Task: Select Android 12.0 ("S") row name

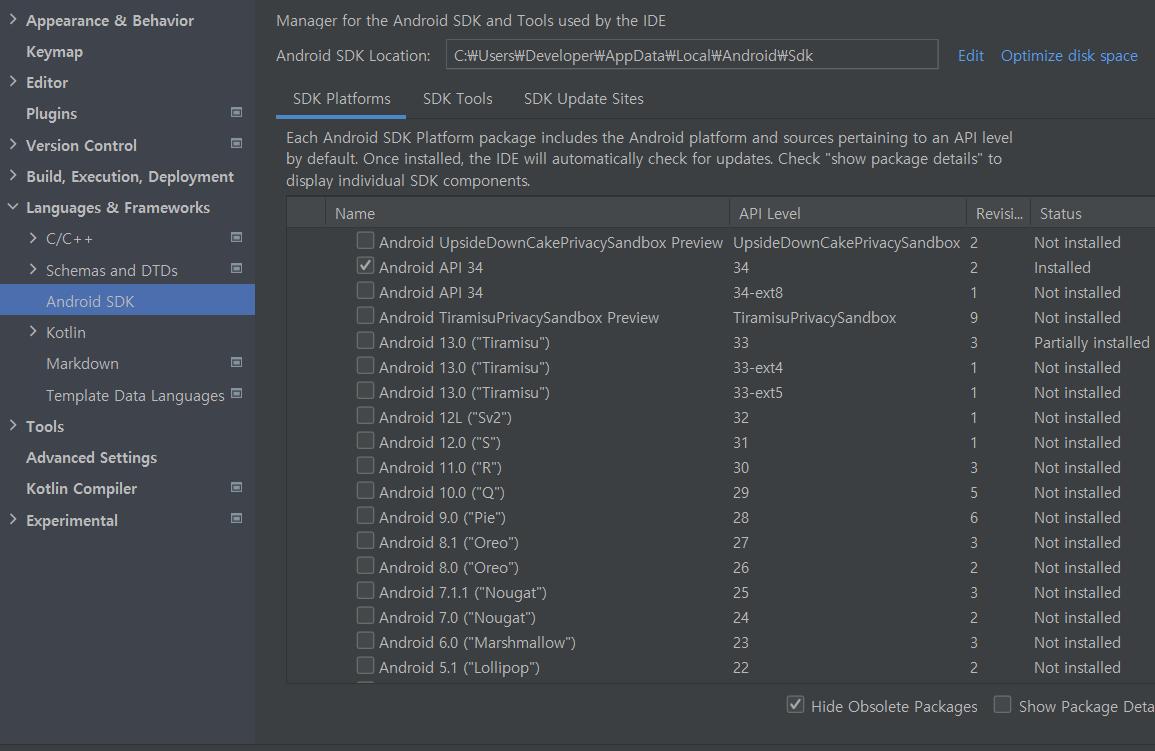Action: point(440,443)
